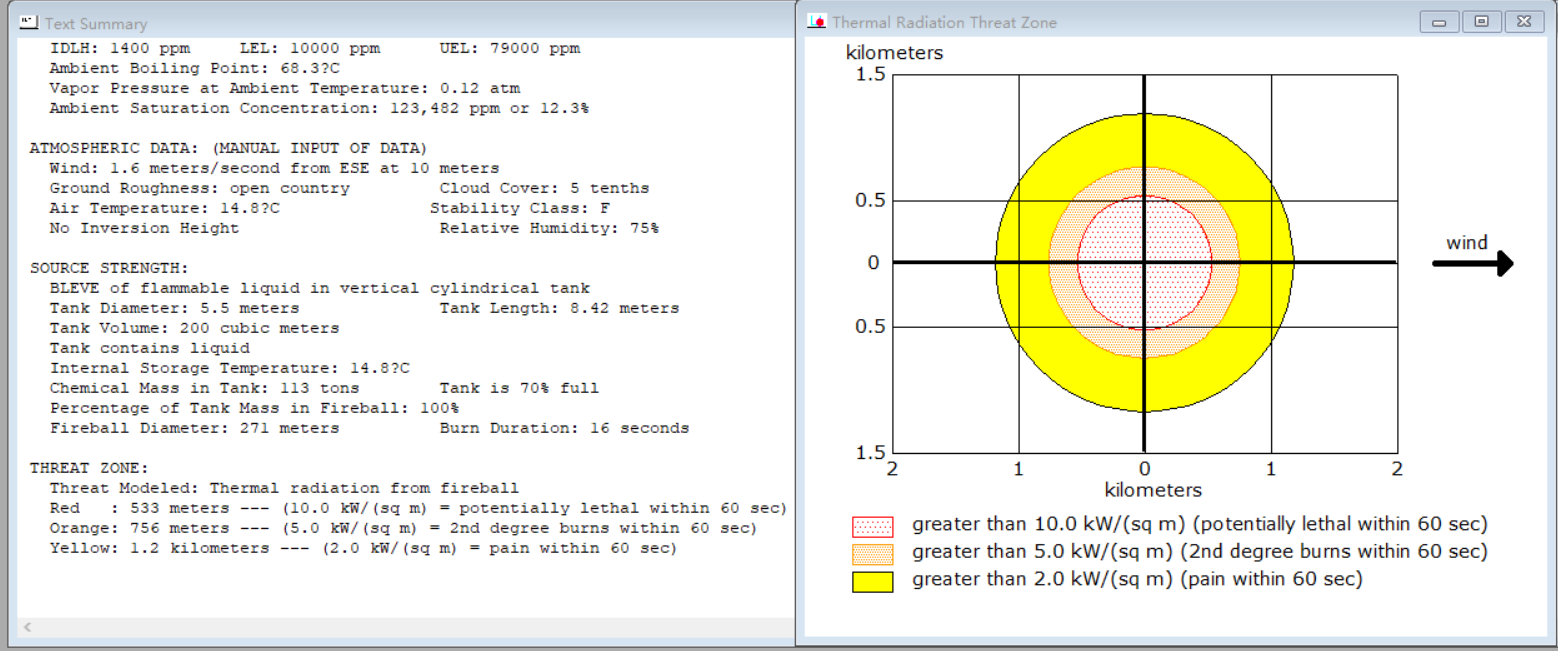Screen dimensions: 1558x651
Task: Click the 'UEL: 79000 ppm' value
Action: pos(510,48)
